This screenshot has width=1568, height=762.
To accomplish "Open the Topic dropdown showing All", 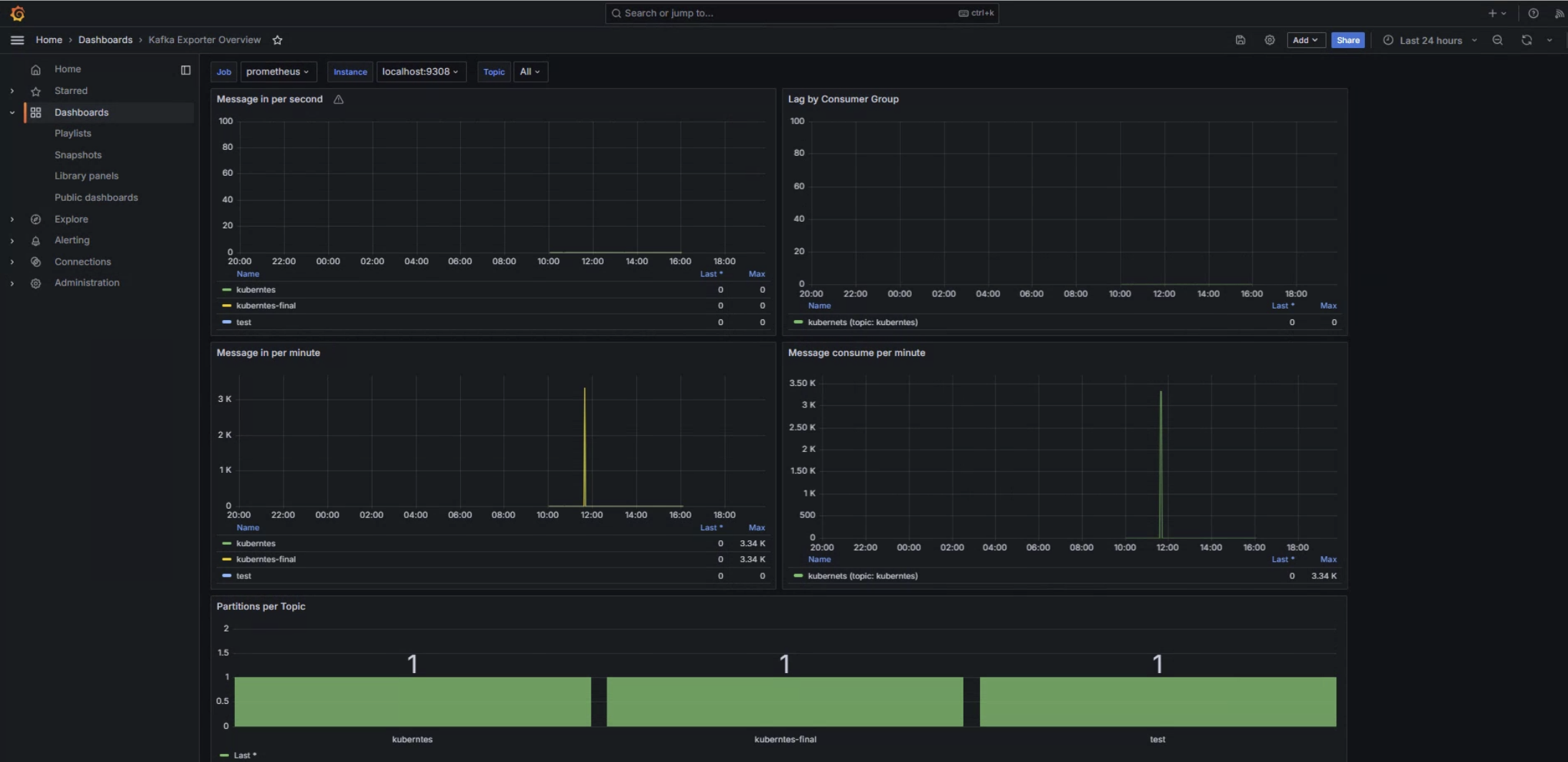I will click(531, 72).
